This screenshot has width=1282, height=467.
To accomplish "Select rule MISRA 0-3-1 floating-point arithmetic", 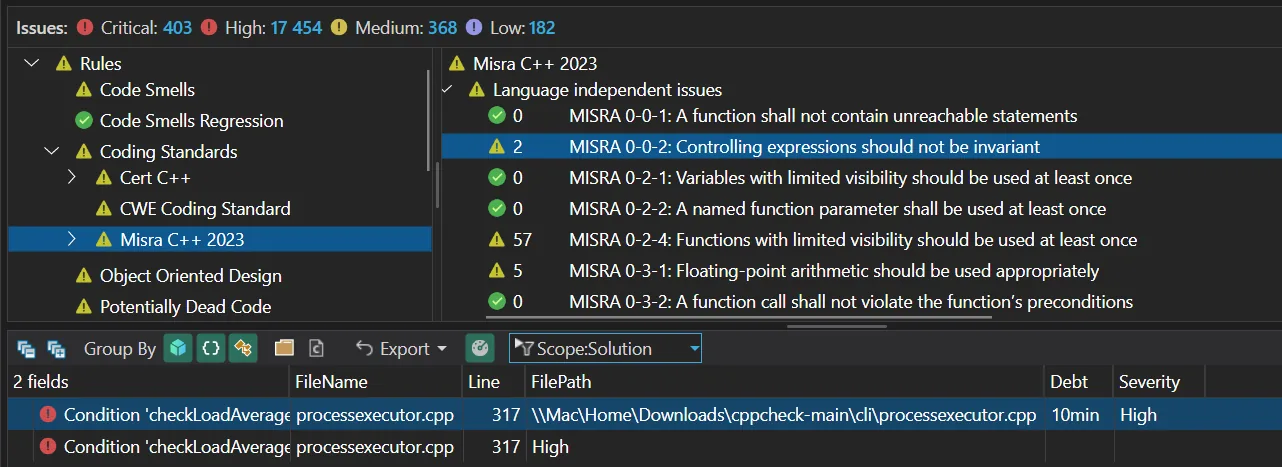I will [834, 271].
